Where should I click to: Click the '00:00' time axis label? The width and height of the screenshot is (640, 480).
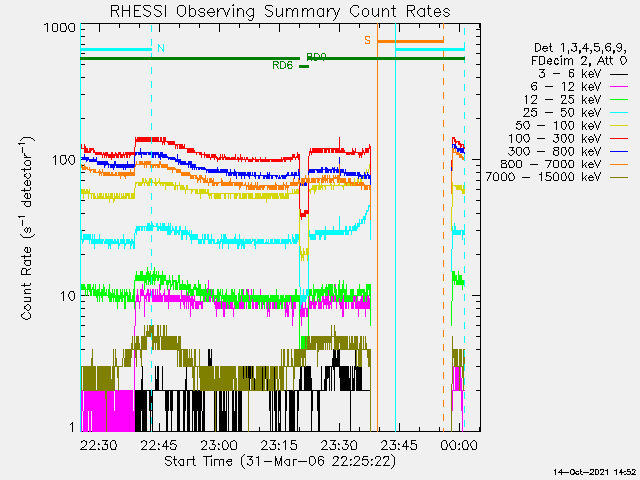(459, 445)
